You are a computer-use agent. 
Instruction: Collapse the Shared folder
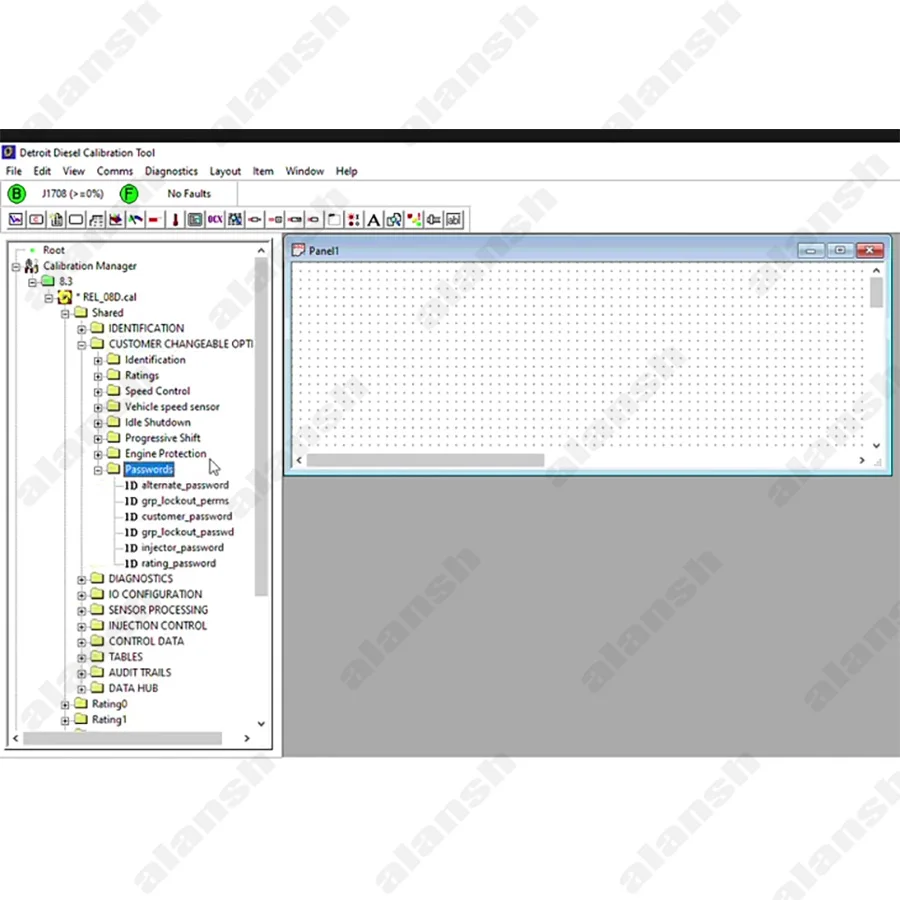65,314
